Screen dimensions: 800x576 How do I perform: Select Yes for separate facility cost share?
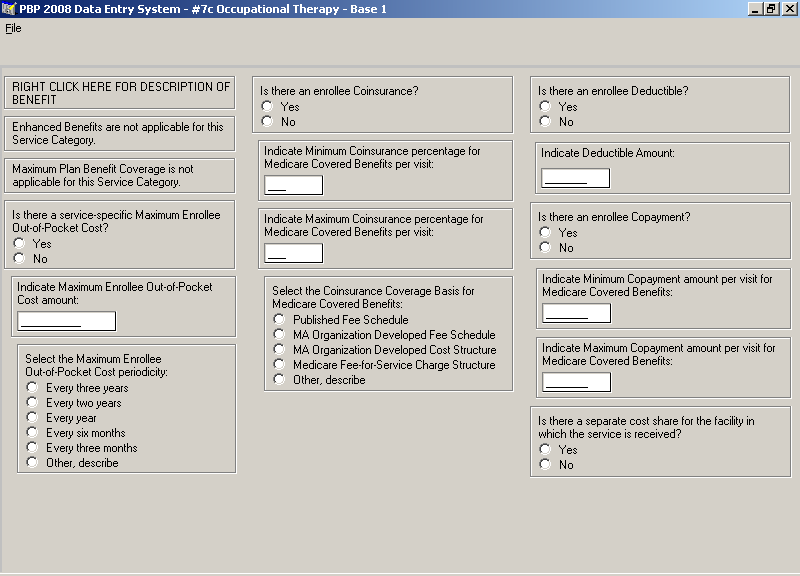click(545, 449)
